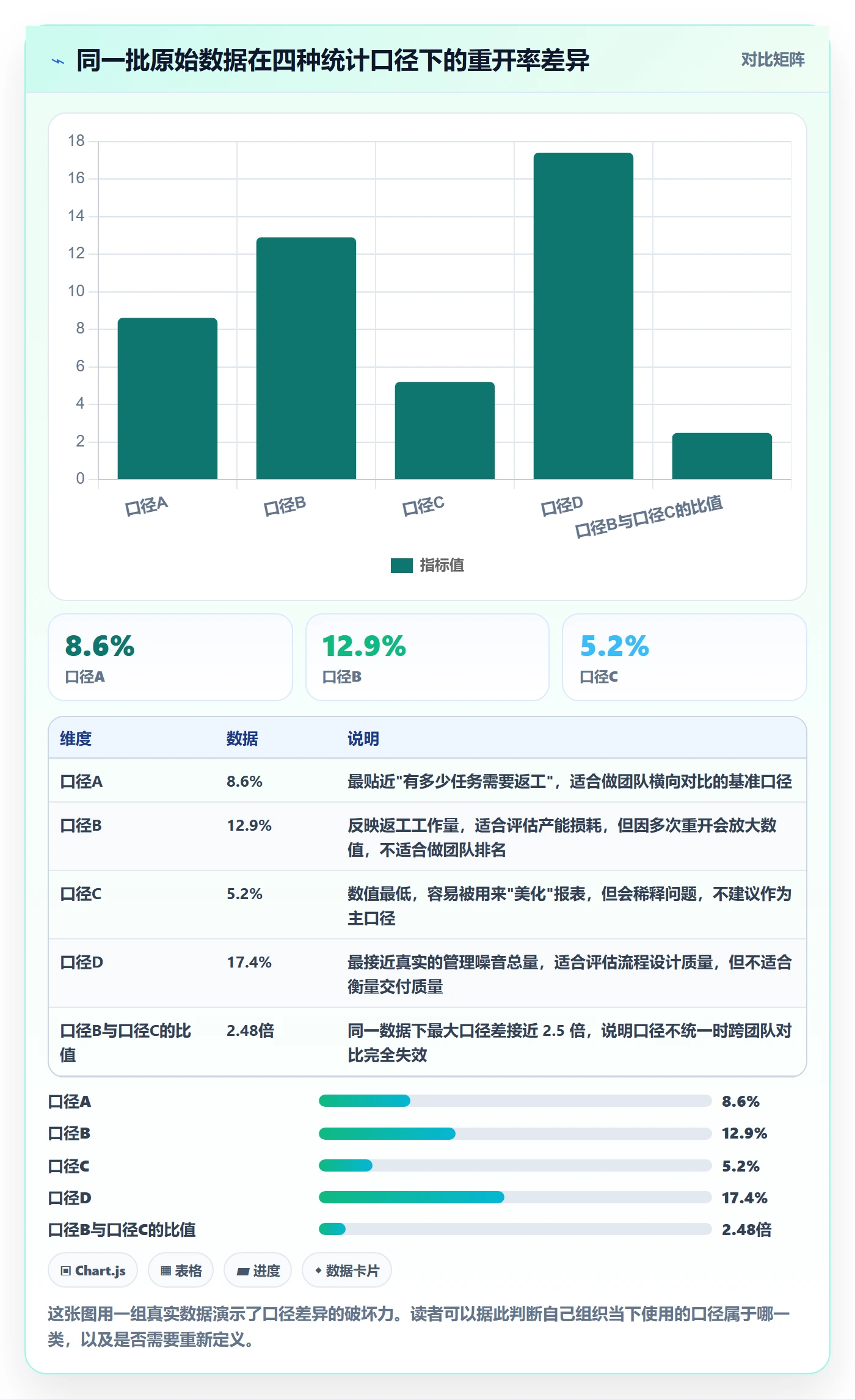Viewport: 855px width, 1400px height.
Task: Select the 表格 tag chip
Action: (x=181, y=1271)
